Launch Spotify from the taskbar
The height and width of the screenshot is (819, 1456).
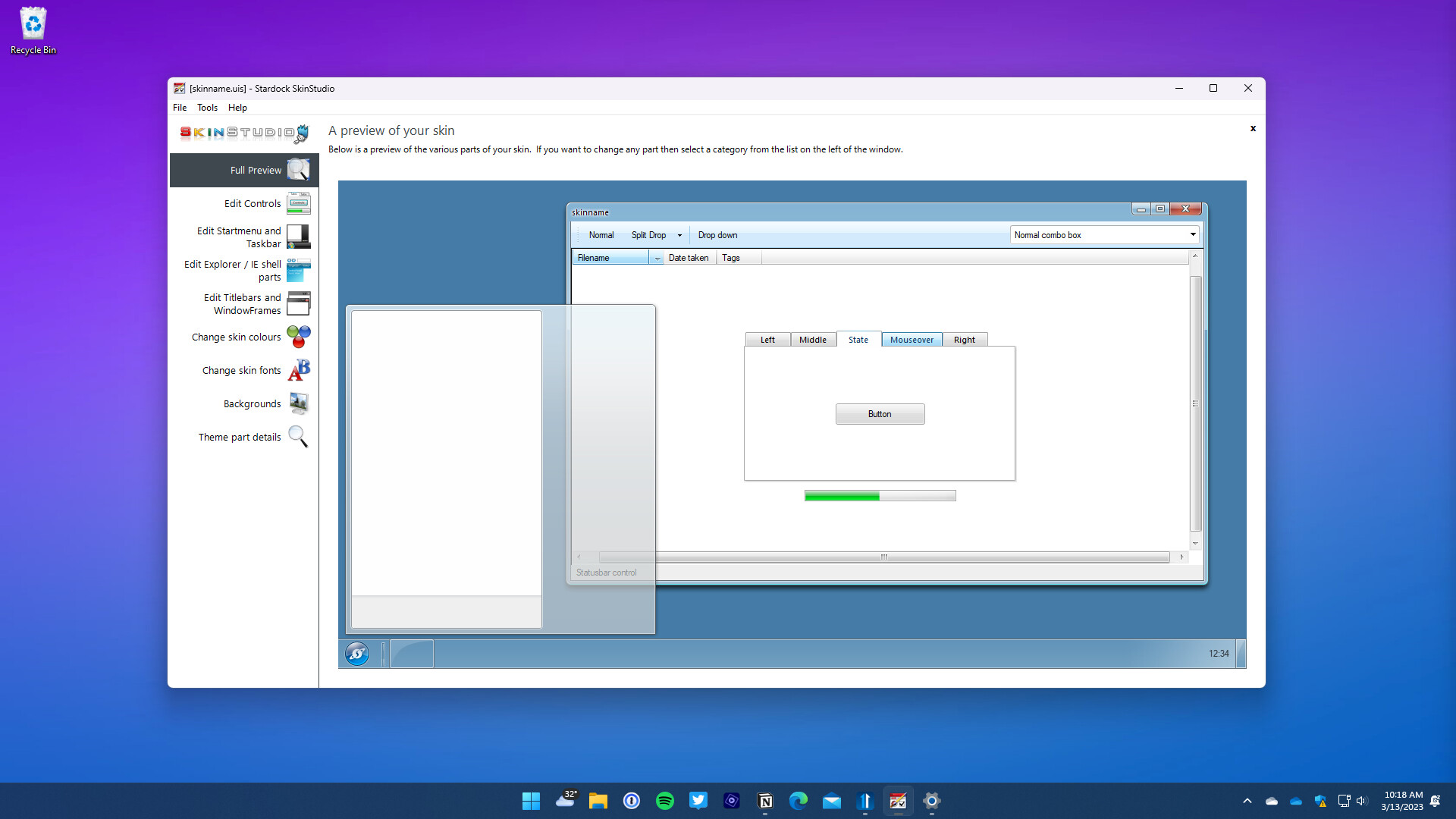click(x=665, y=800)
